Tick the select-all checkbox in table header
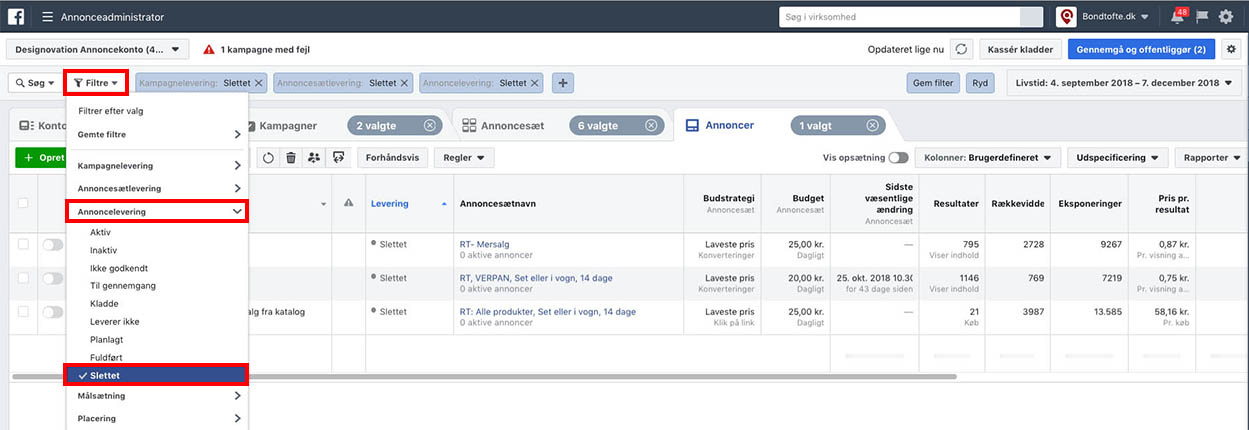Image resolution: width=1249 pixels, height=430 pixels. 23,203
